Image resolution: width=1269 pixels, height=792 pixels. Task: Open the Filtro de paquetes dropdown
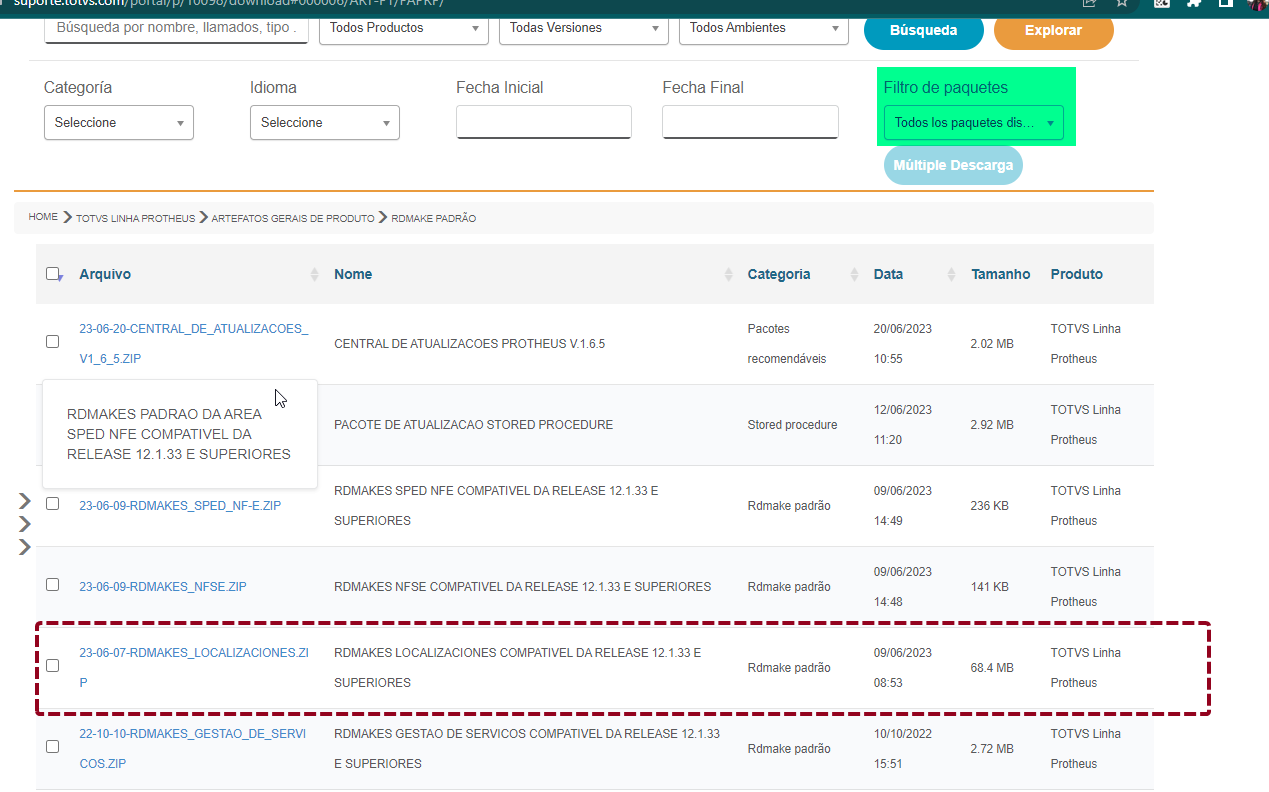point(974,123)
